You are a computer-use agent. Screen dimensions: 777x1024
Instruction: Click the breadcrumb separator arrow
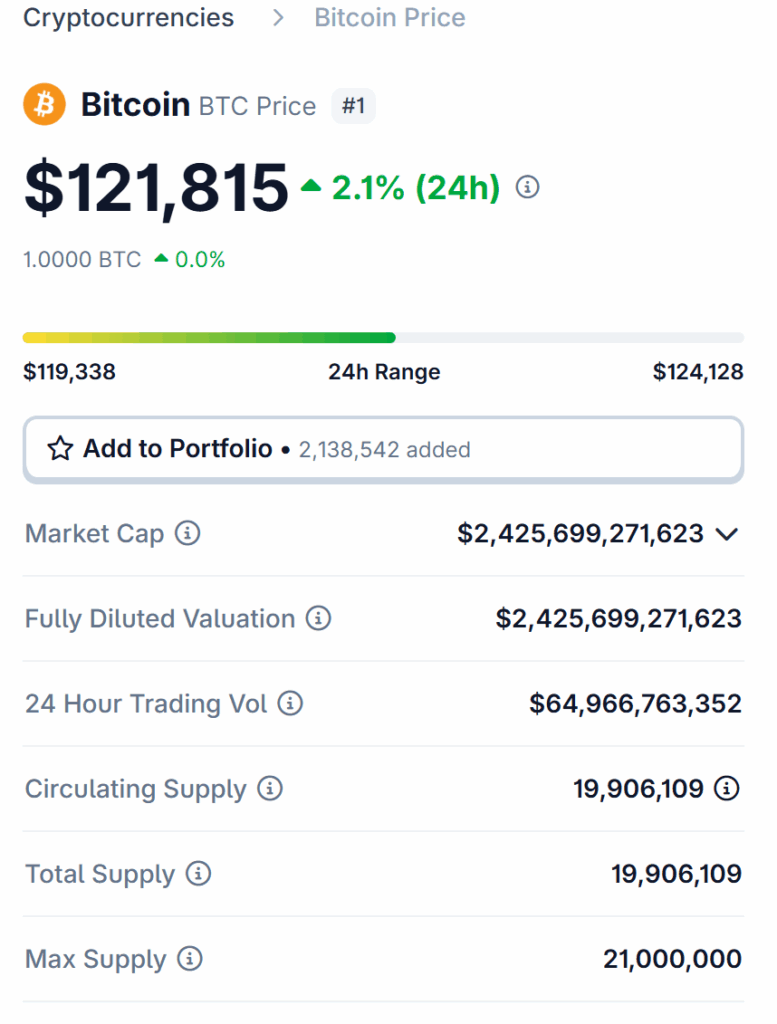pyautogui.click(x=277, y=18)
